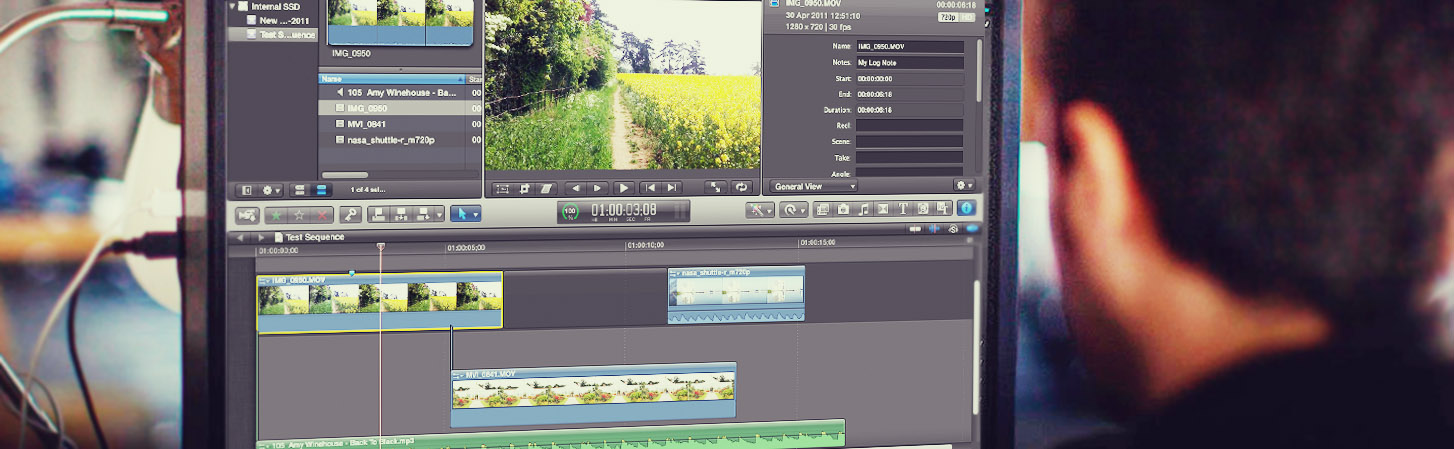Reject clip with the red X icon
This screenshot has width=1454, height=449.
point(322,214)
